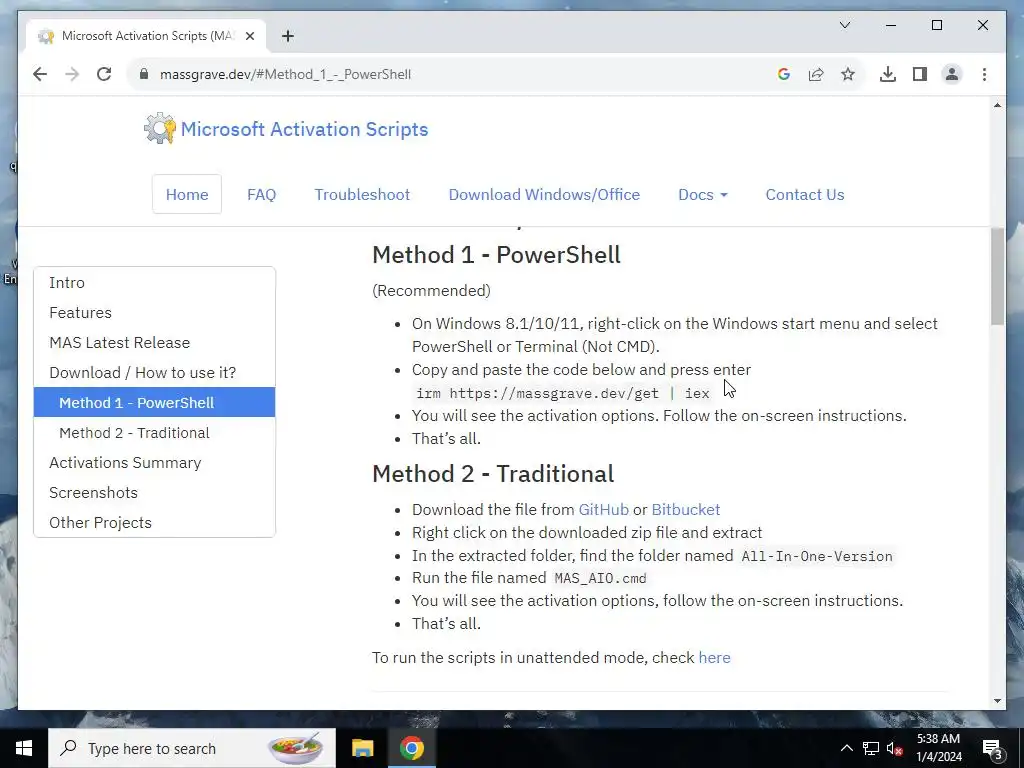This screenshot has width=1024, height=768.
Task: Open the tab search chevron
Action: [x=844, y=25]
